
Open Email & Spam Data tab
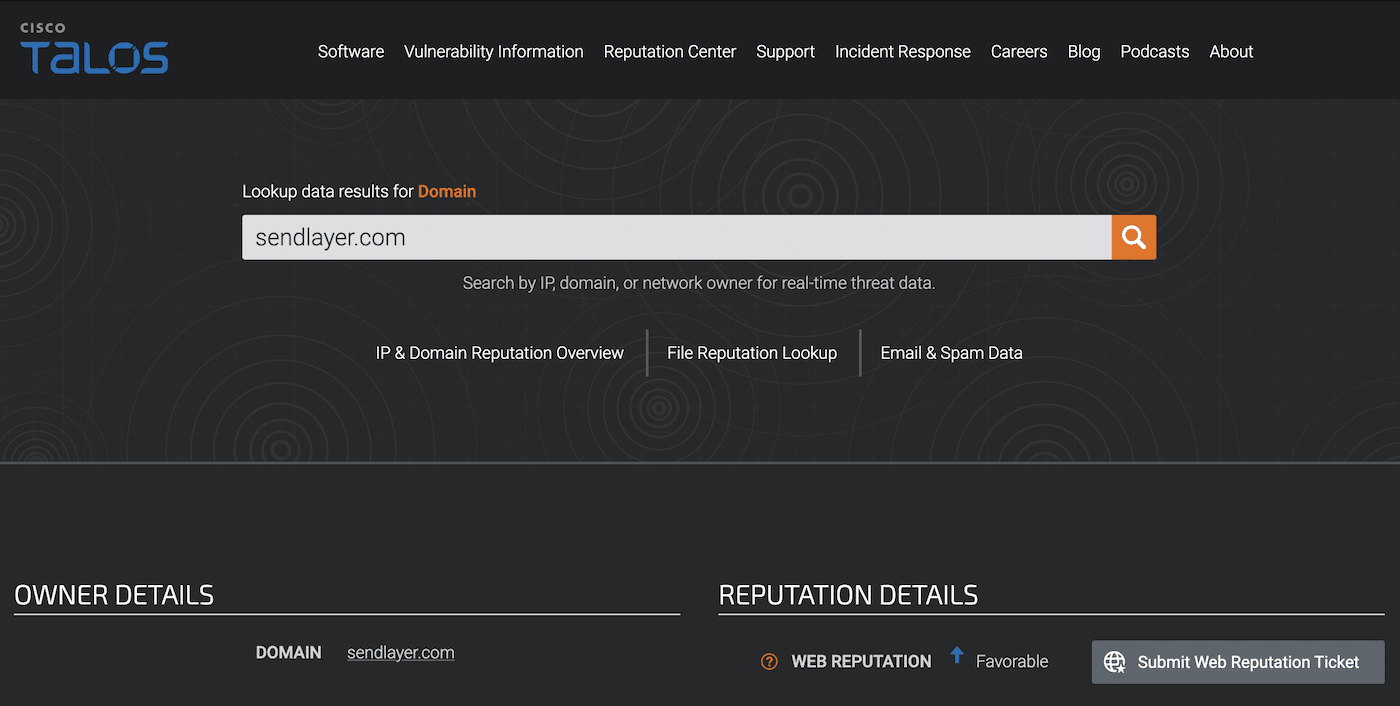pos(951,353)
